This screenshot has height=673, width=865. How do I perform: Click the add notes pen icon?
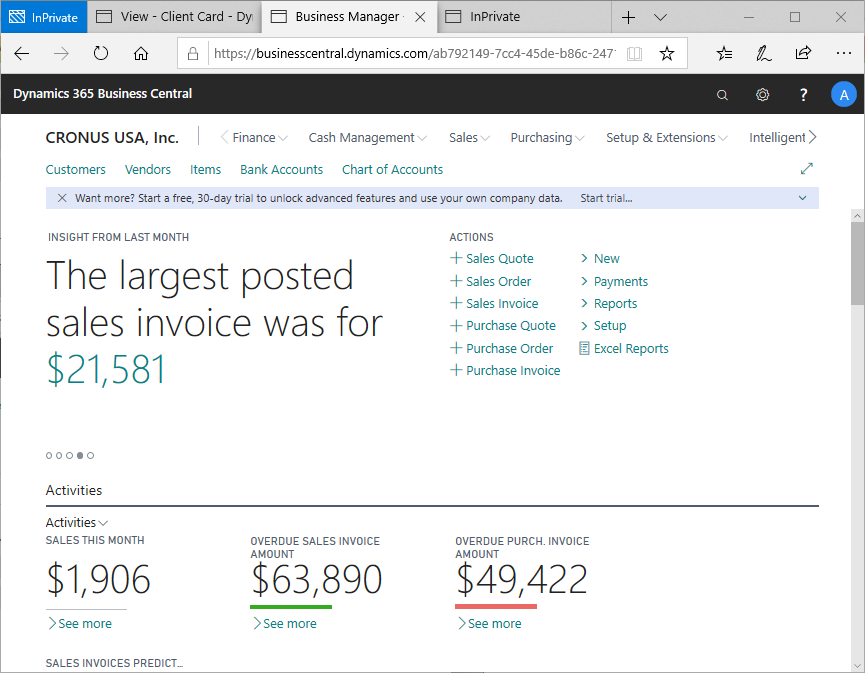coord(763,54)
